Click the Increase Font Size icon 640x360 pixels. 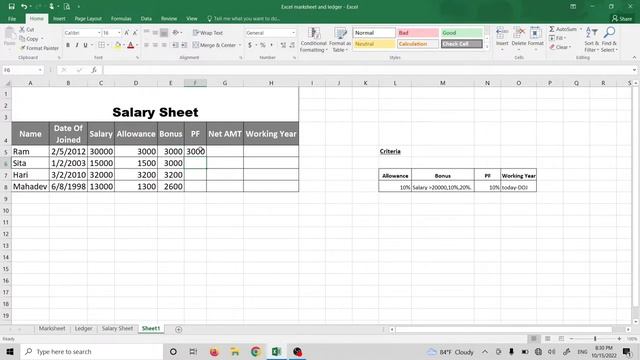click(127, 33)
